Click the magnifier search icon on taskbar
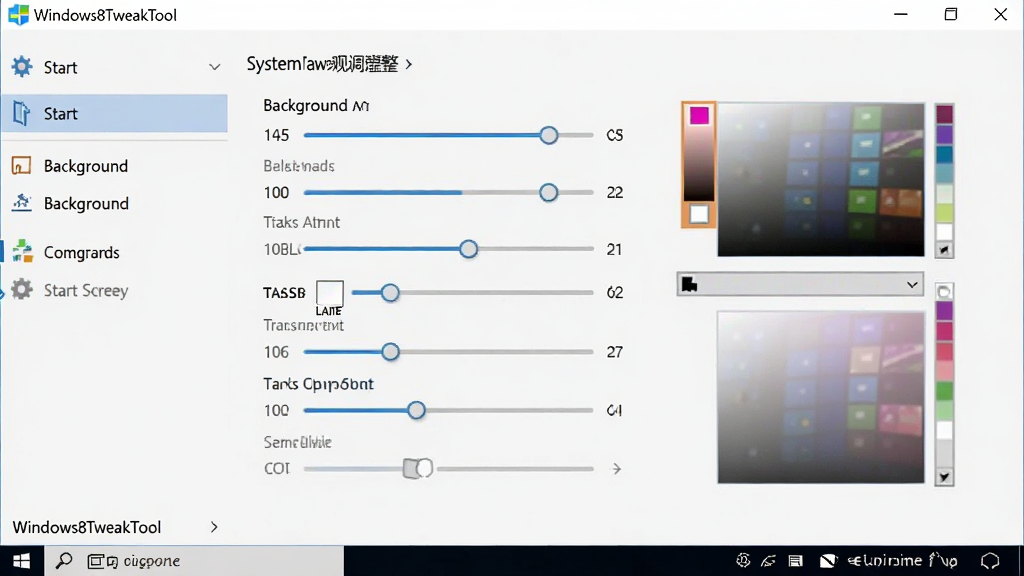Screen dimensions: 1024x576 (64, 560)
